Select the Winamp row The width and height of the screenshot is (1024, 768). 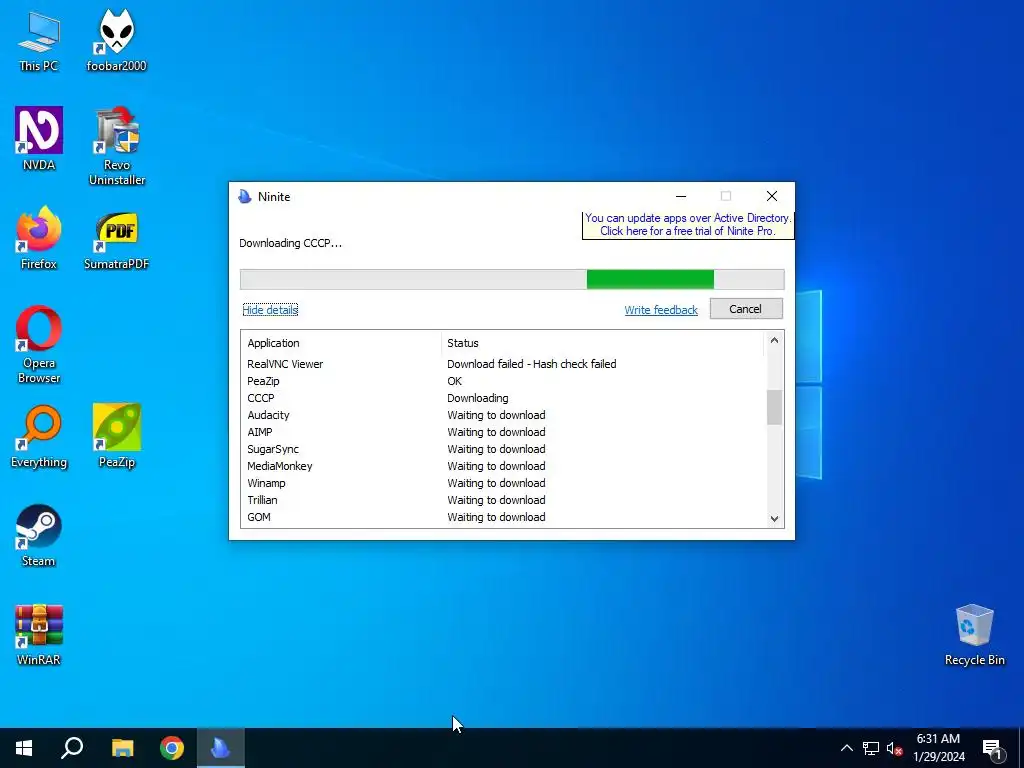point(503,483)
